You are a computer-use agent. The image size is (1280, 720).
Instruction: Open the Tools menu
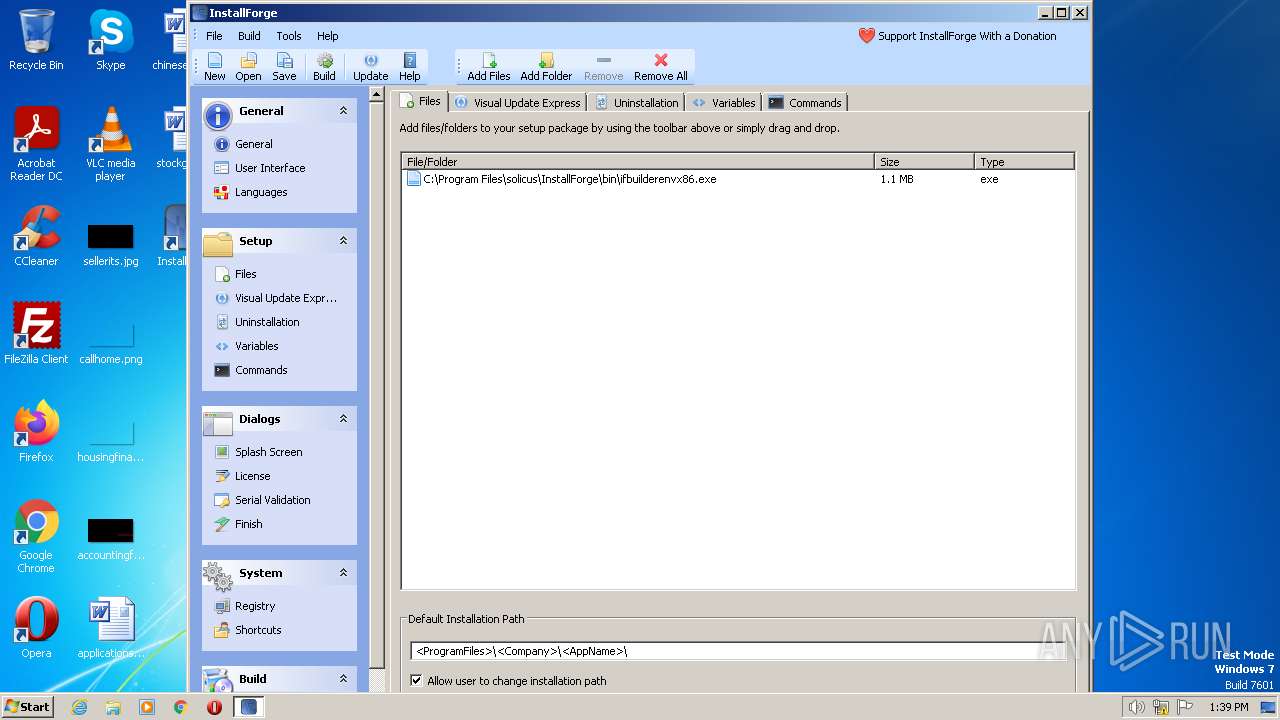(289, 36)
